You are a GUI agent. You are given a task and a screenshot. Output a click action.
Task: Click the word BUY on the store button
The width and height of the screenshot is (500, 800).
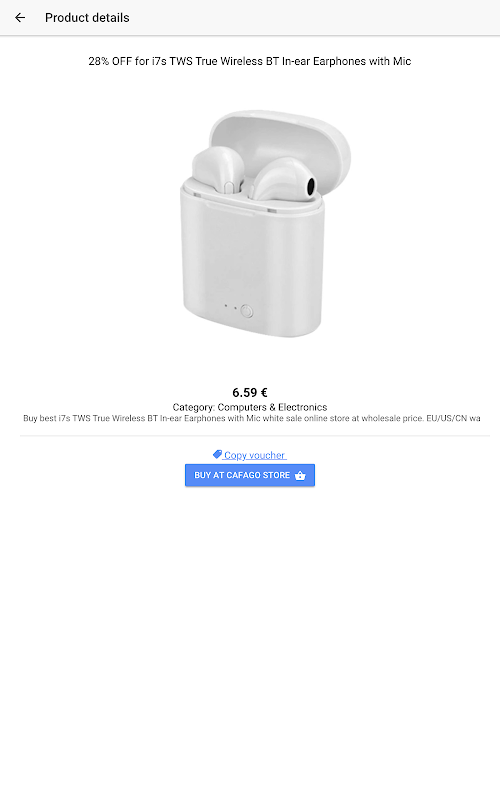[x=202, y=475]
